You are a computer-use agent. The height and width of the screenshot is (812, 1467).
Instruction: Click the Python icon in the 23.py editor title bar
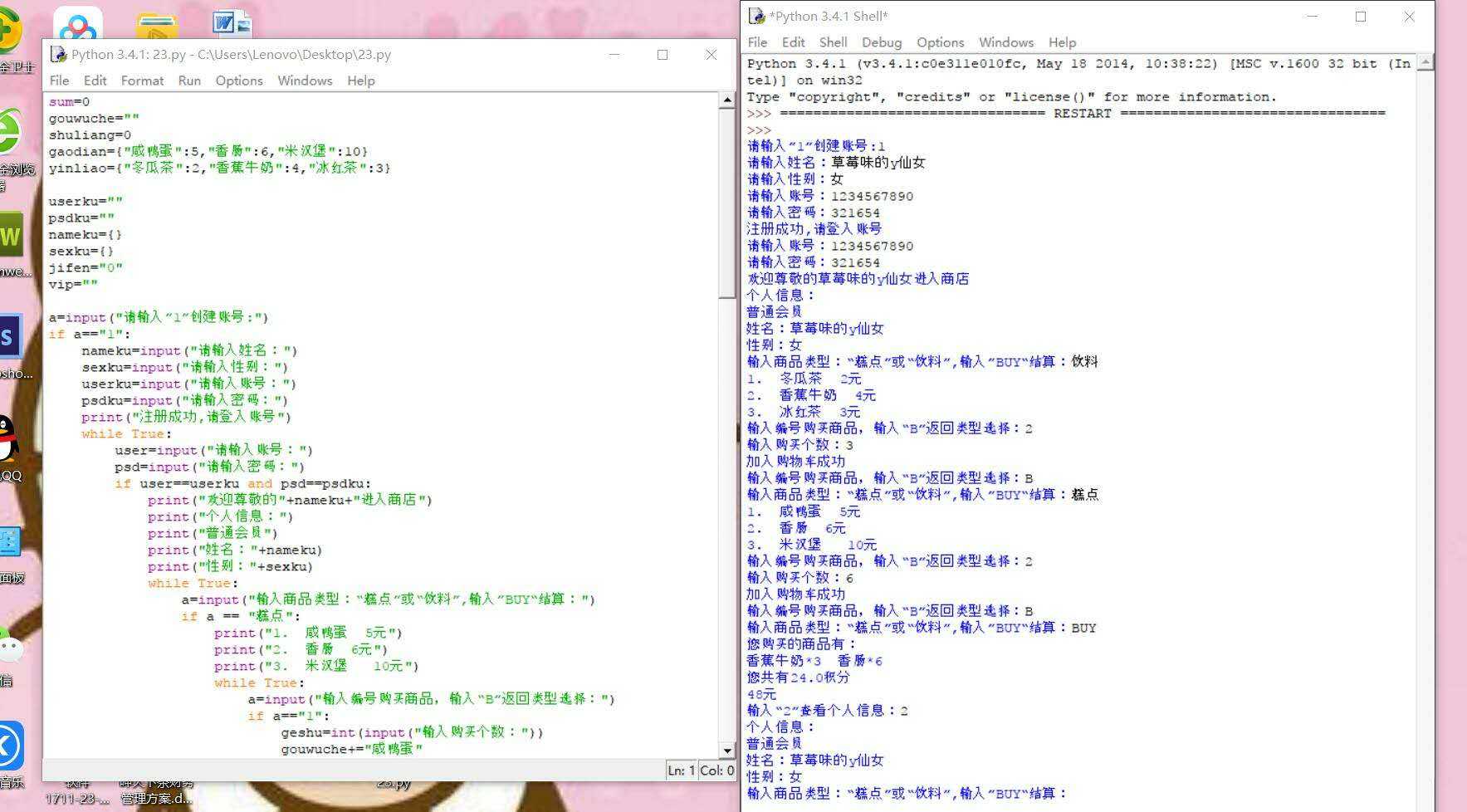pyautogui.click(x=58, y=55)
